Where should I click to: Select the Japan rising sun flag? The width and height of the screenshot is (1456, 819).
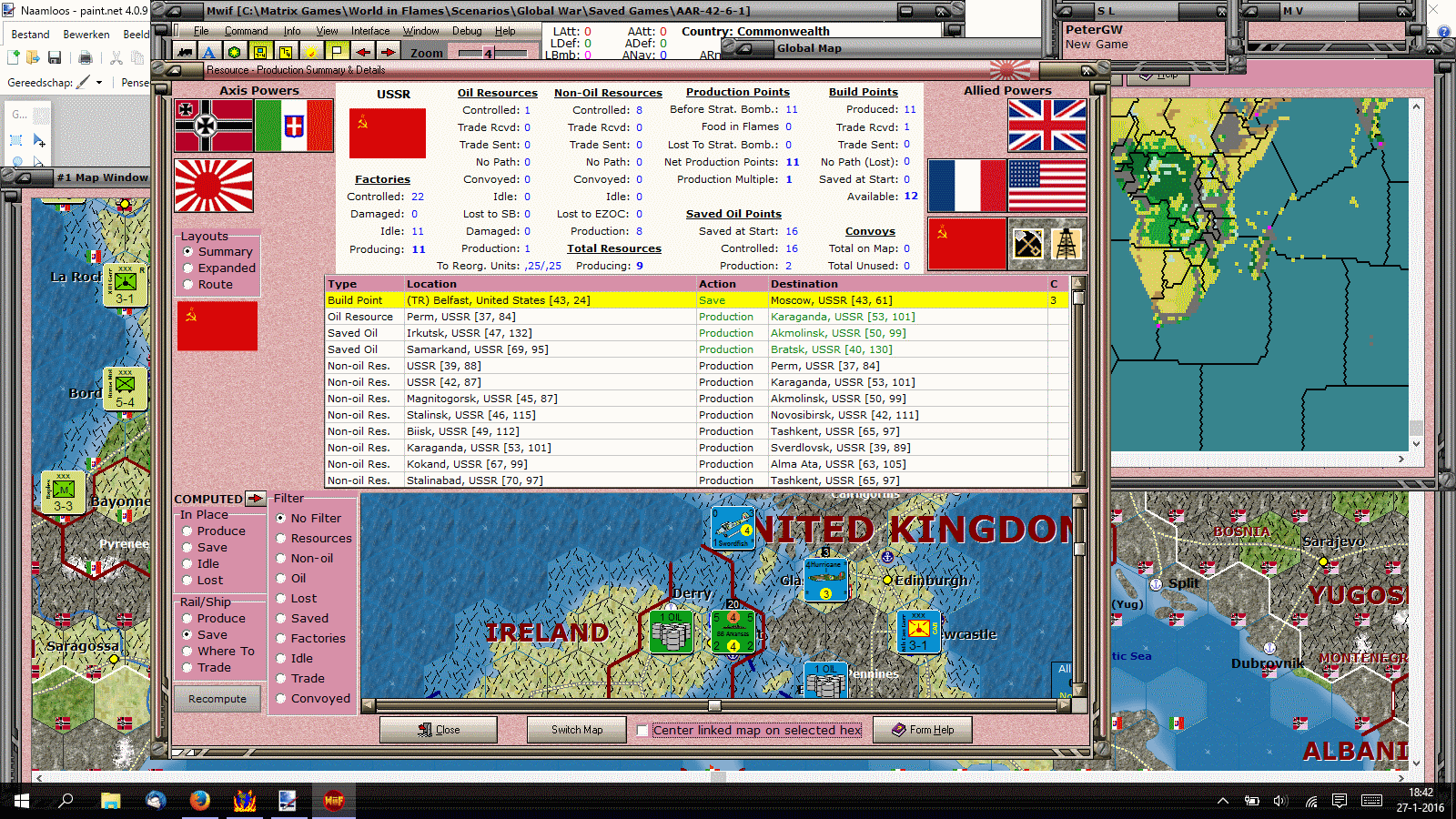(214, 186)
